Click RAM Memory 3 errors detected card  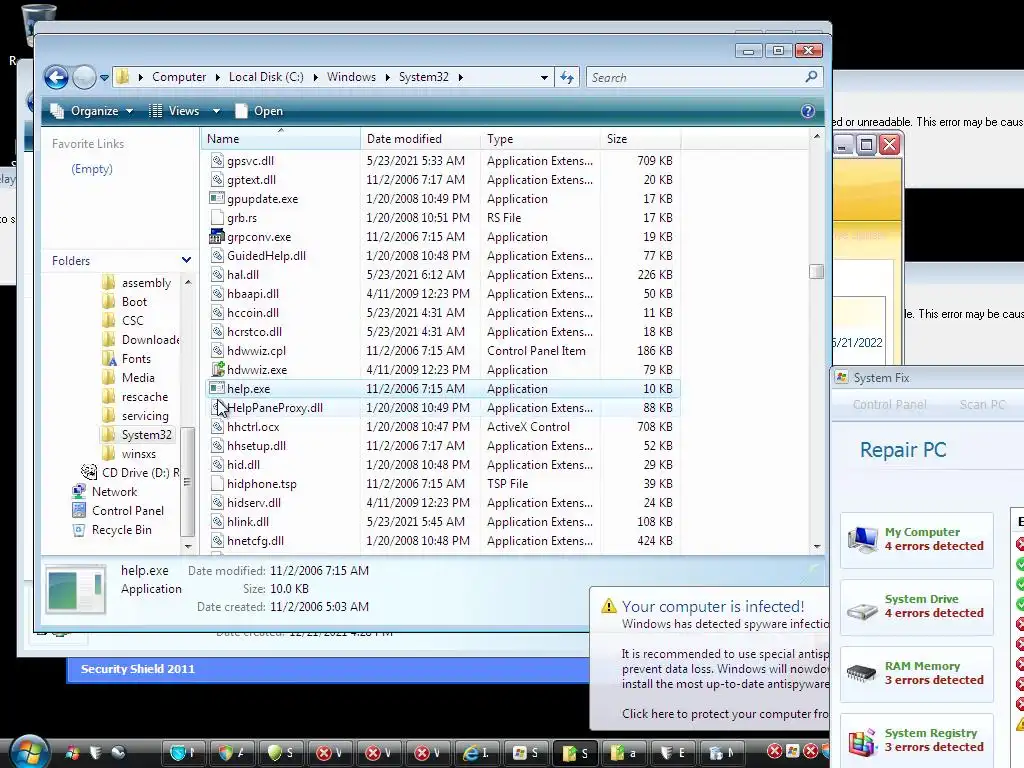[916, 674]
